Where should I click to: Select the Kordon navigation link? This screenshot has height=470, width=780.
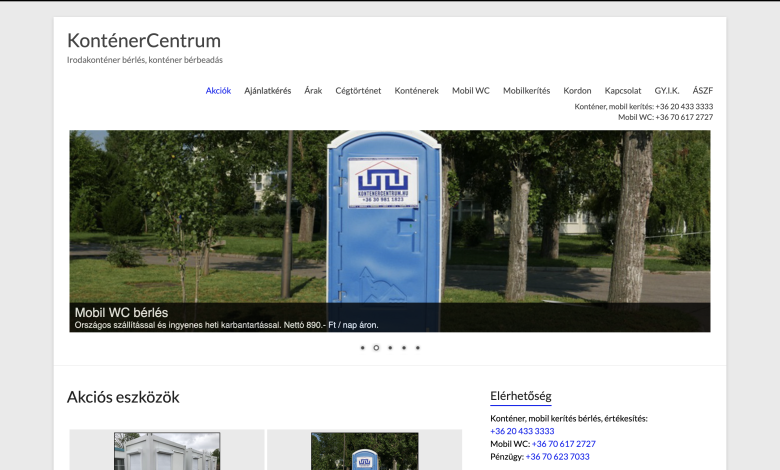(577, 91)
